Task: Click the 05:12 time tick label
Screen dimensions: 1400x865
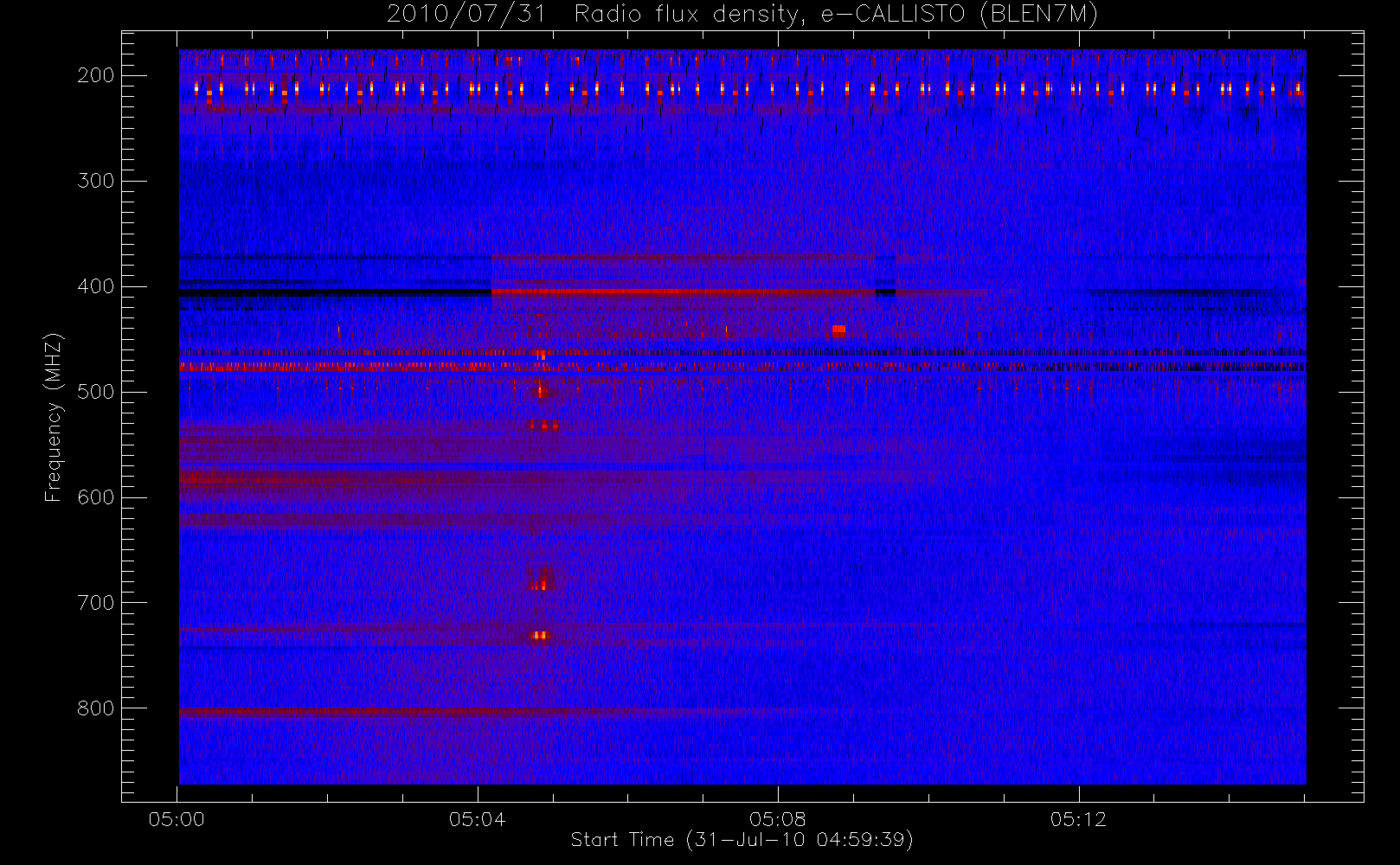Action: [x=1079, y=819]
